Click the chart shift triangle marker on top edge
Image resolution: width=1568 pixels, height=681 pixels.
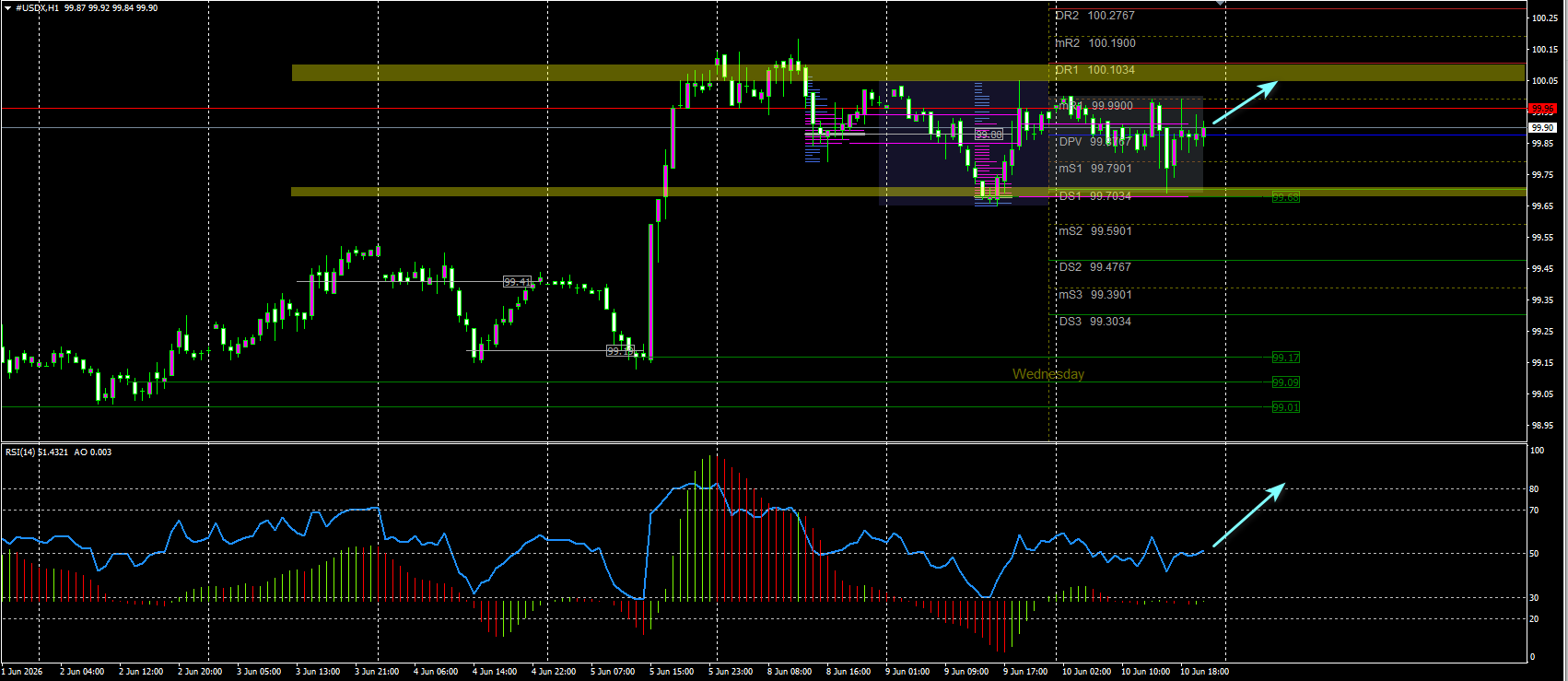click(1221, 4)
